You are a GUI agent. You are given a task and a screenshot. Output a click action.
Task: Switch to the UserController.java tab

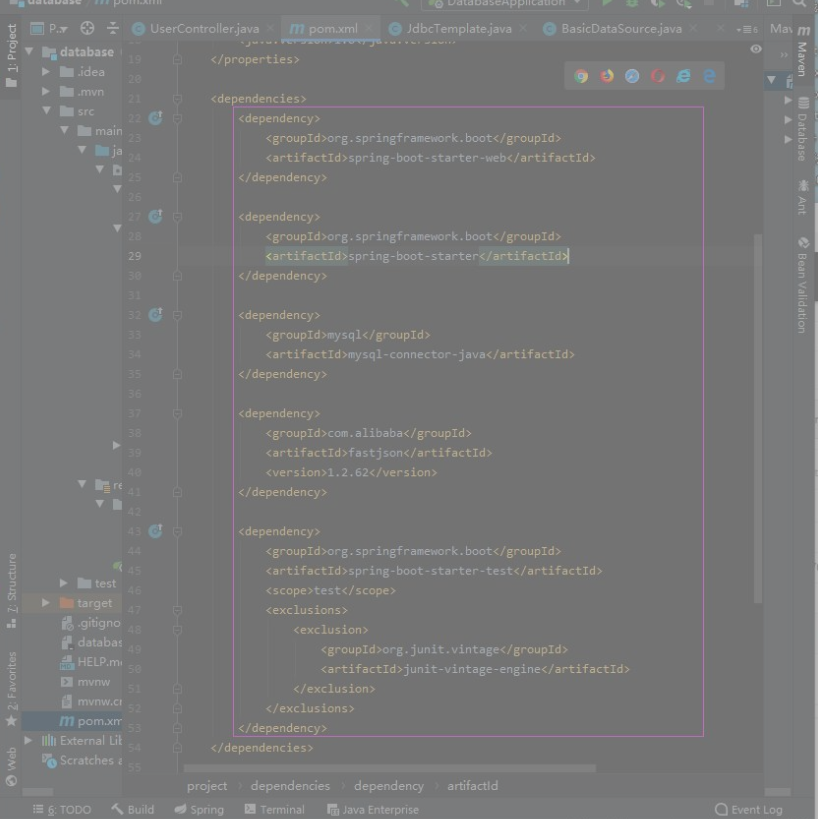coord(204,29)
